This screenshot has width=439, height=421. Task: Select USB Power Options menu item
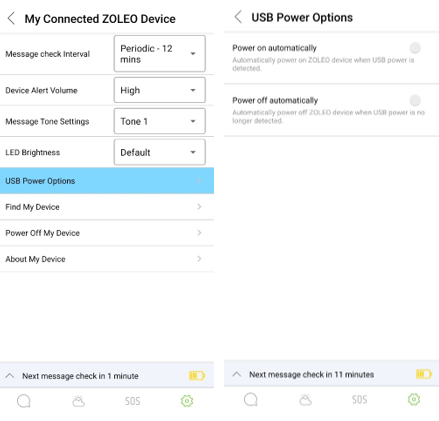point(107,181)
